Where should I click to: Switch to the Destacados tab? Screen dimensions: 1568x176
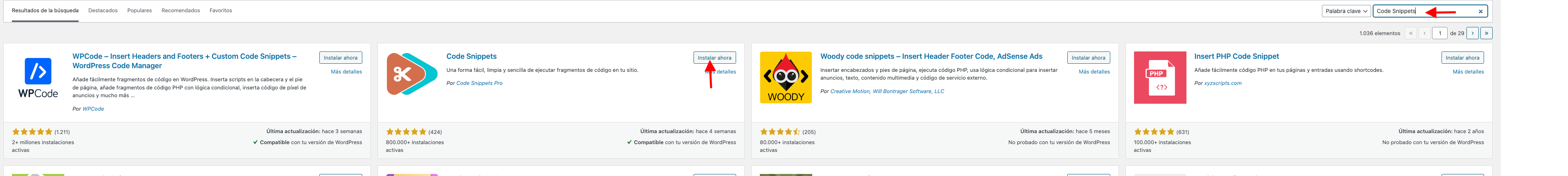coord(103,11)
